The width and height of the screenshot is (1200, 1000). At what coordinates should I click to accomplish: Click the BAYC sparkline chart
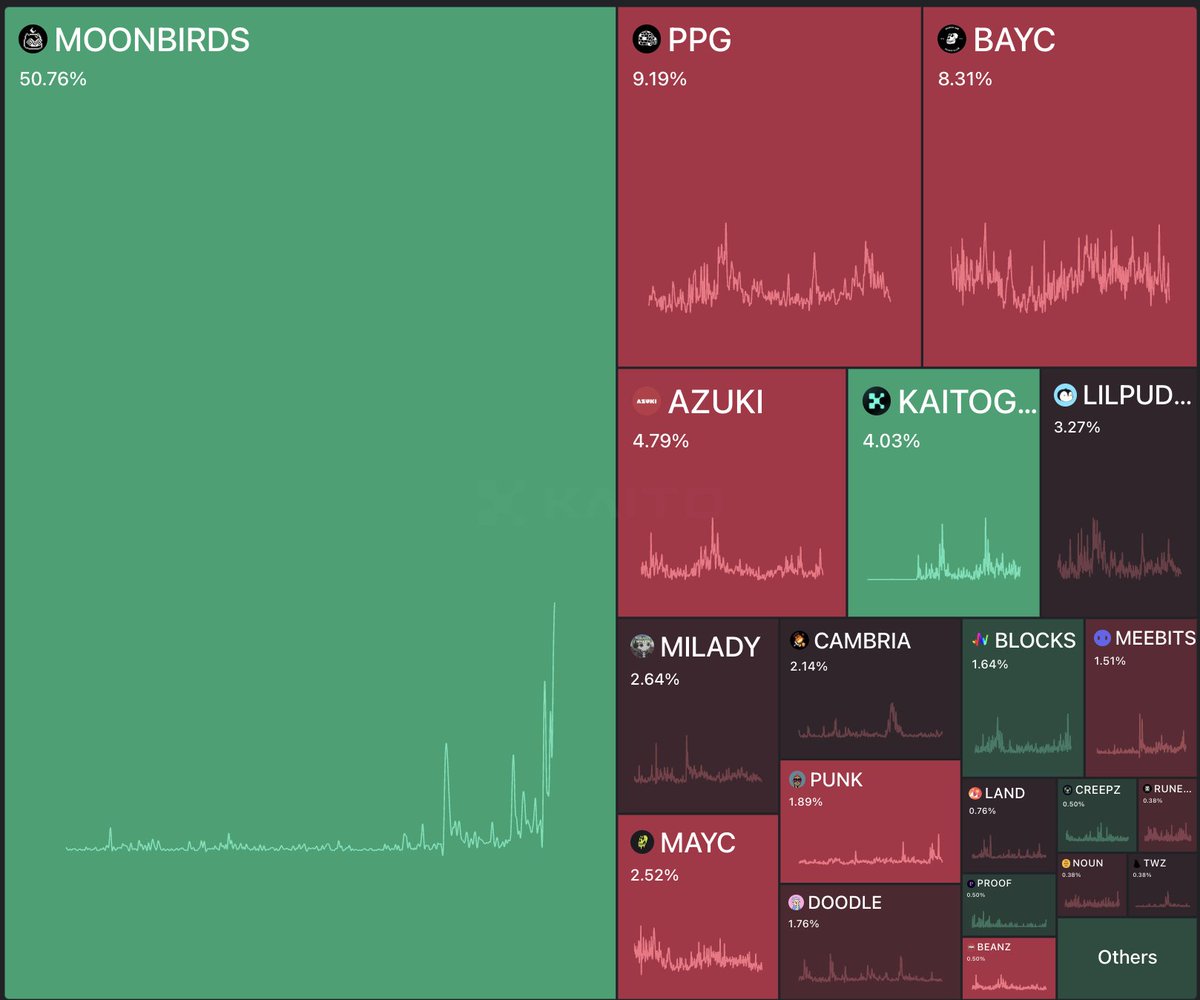point(1060,268)
